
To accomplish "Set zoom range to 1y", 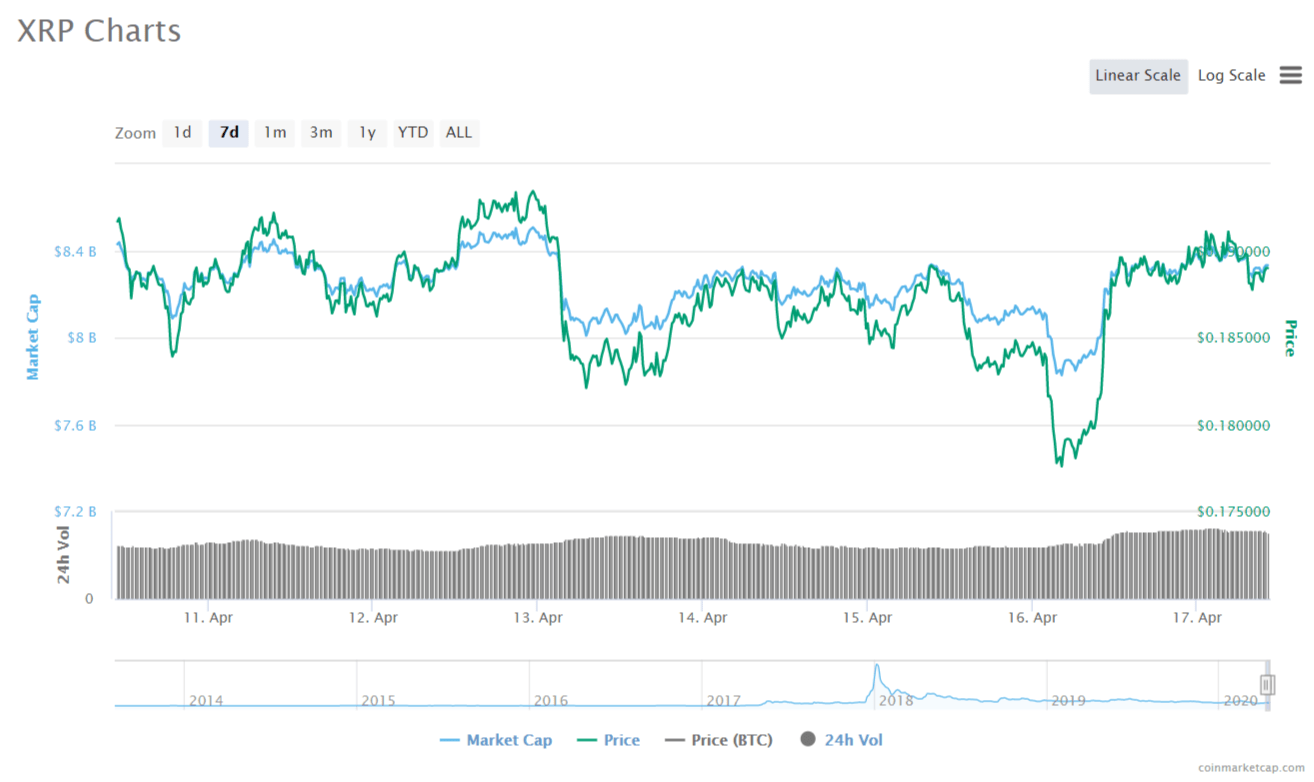I will pyautogui.click(x=367, y=132).
